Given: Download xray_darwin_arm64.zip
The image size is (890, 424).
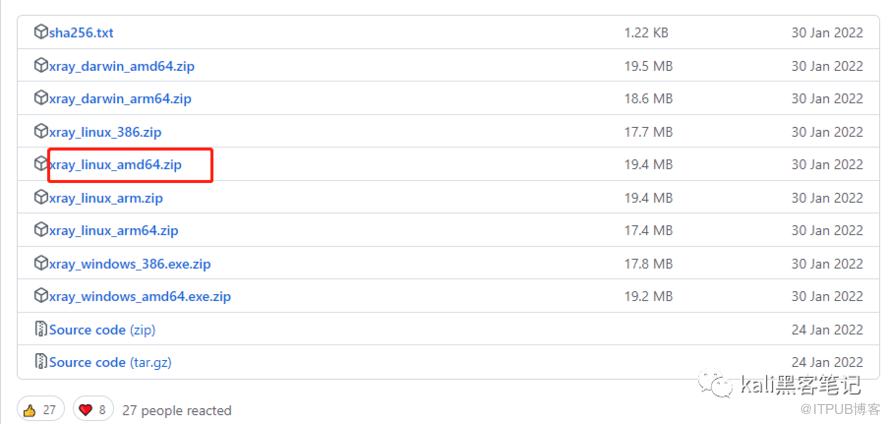Looking at the screenshot, I should click(x=120, y=99).
